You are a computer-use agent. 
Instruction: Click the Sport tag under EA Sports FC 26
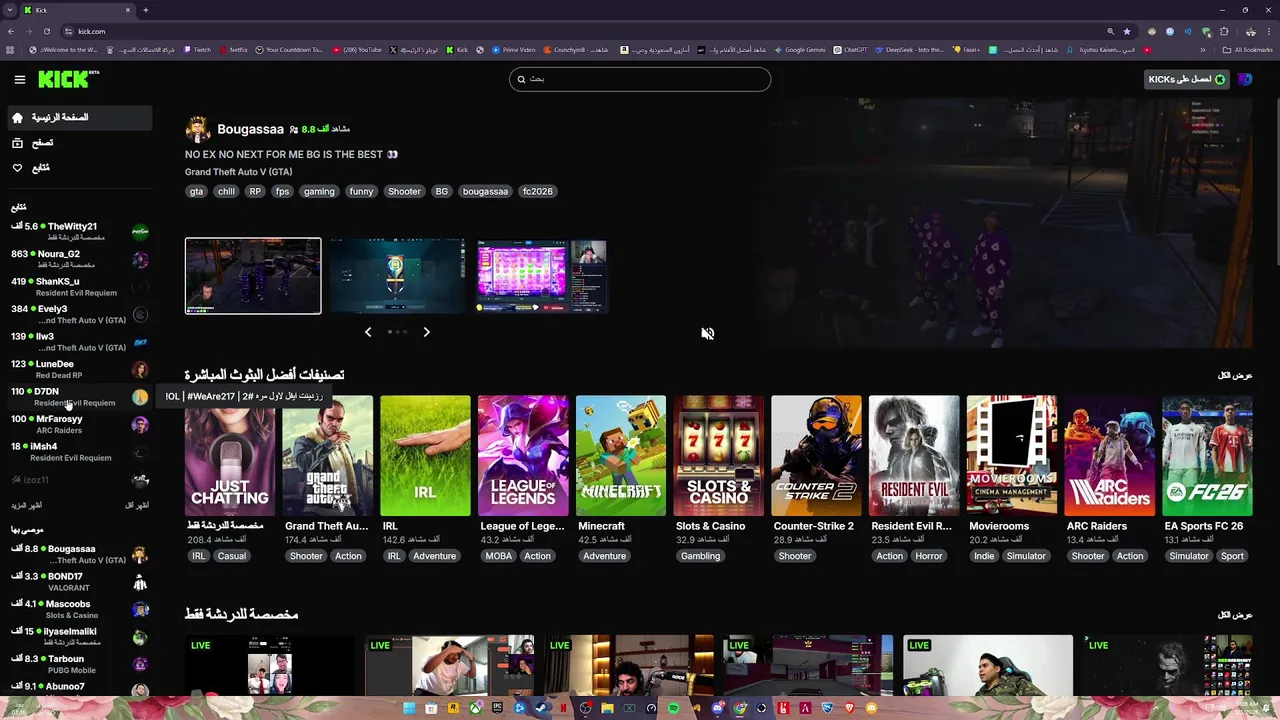[1232, 556]
